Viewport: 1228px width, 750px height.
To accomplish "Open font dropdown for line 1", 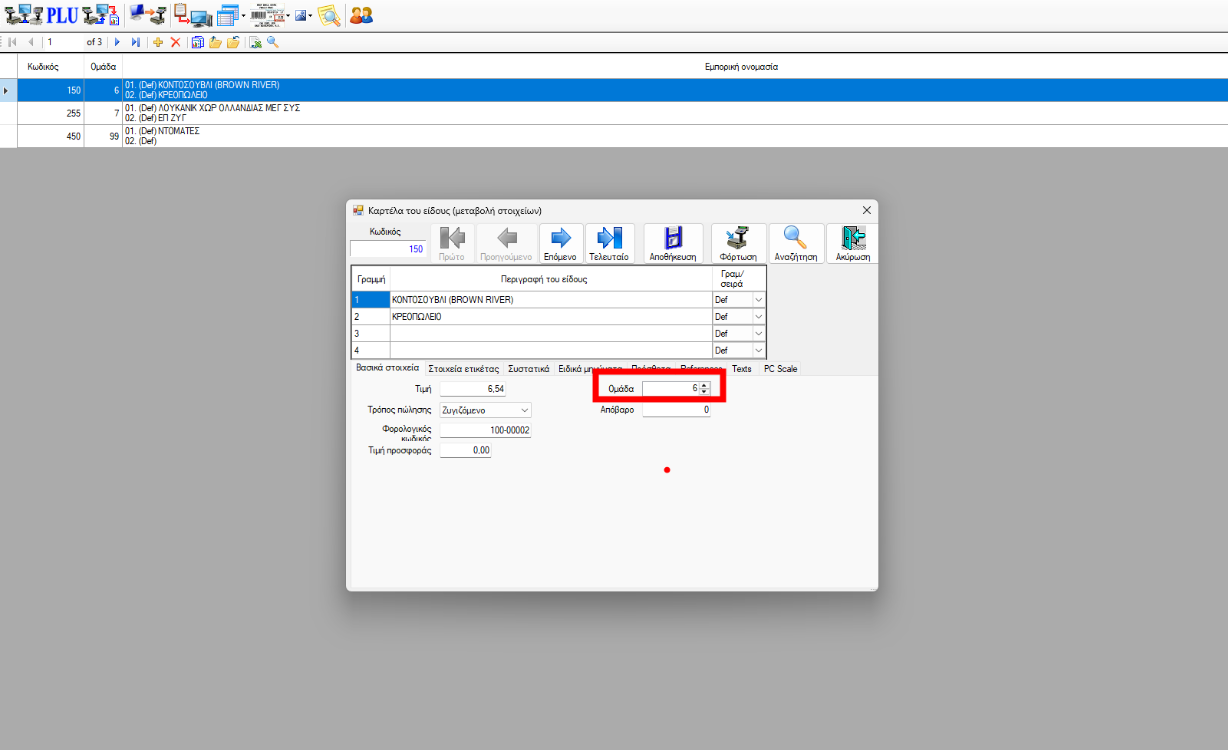I will (757, 300).
